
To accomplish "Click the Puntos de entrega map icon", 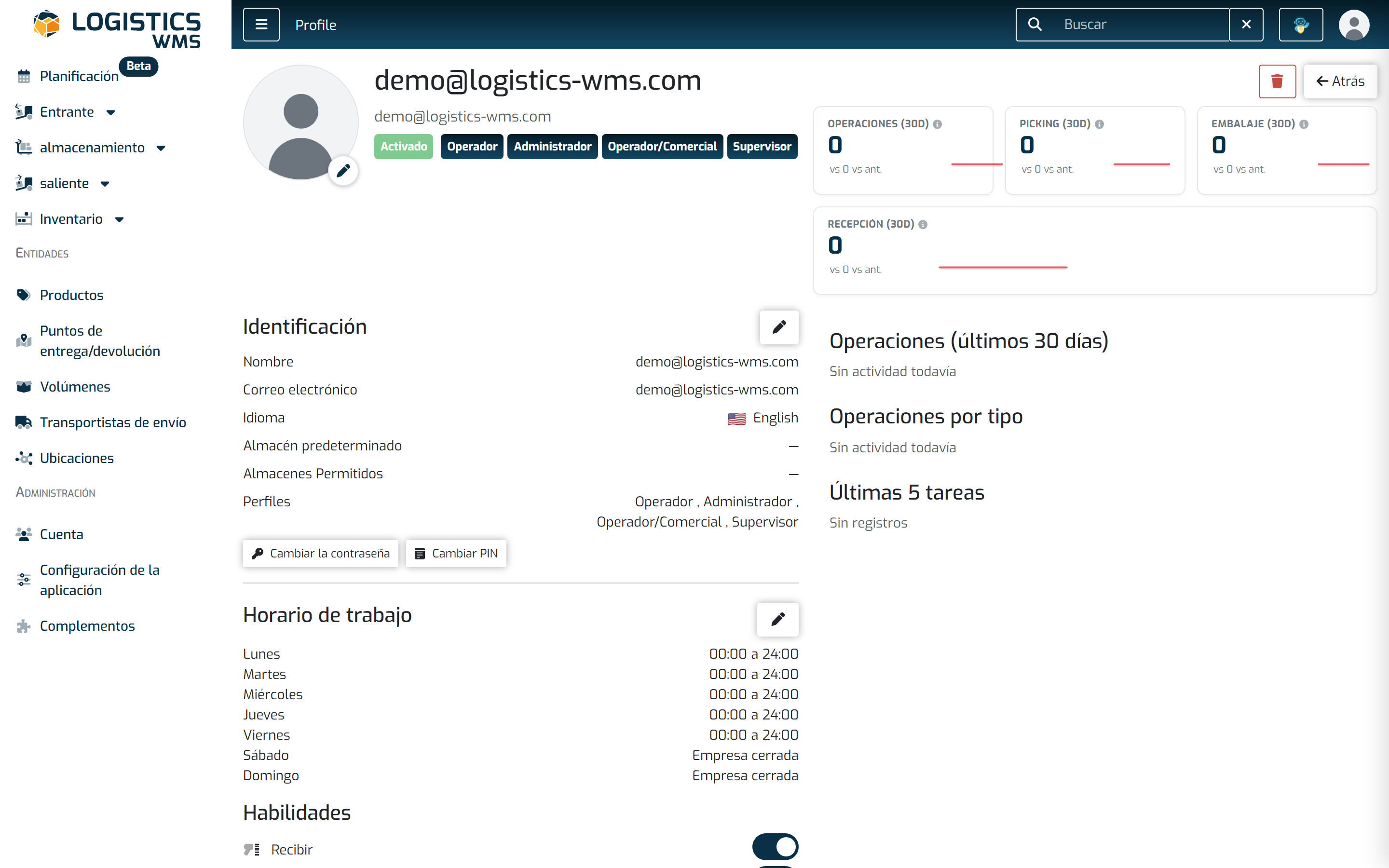I will pos(24,340).
